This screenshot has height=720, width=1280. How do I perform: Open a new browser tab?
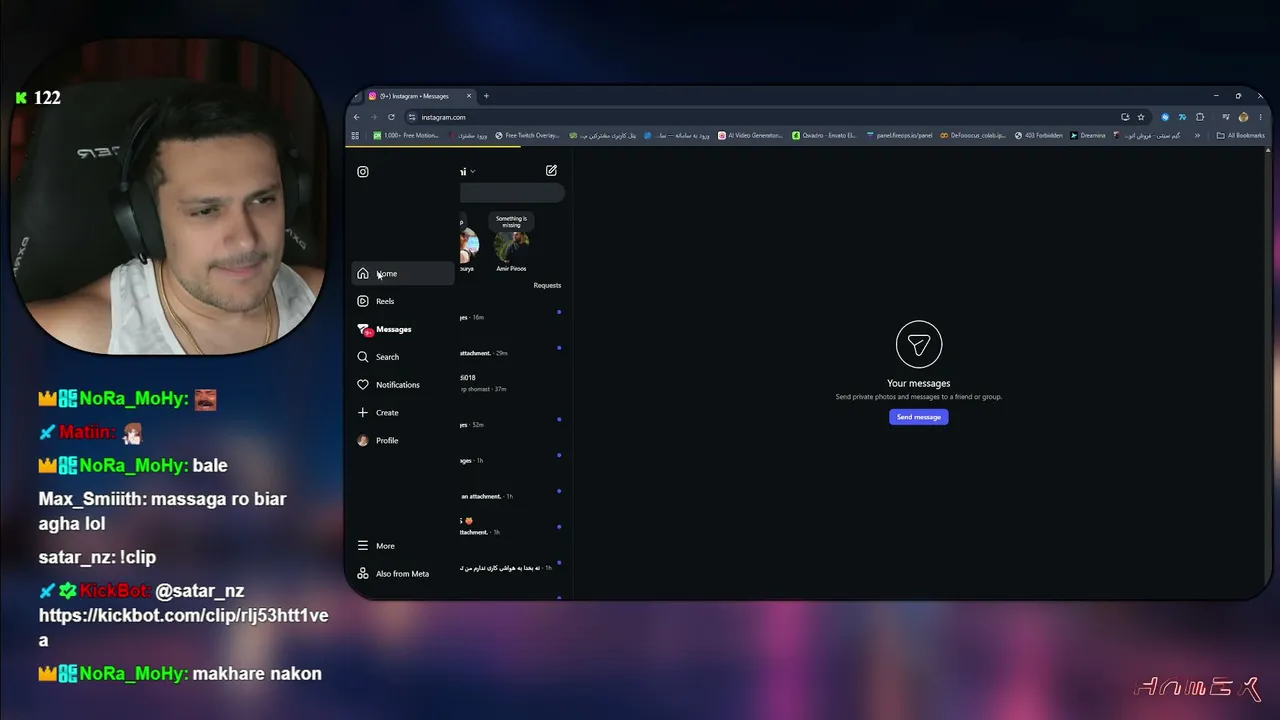click(486, 96)
